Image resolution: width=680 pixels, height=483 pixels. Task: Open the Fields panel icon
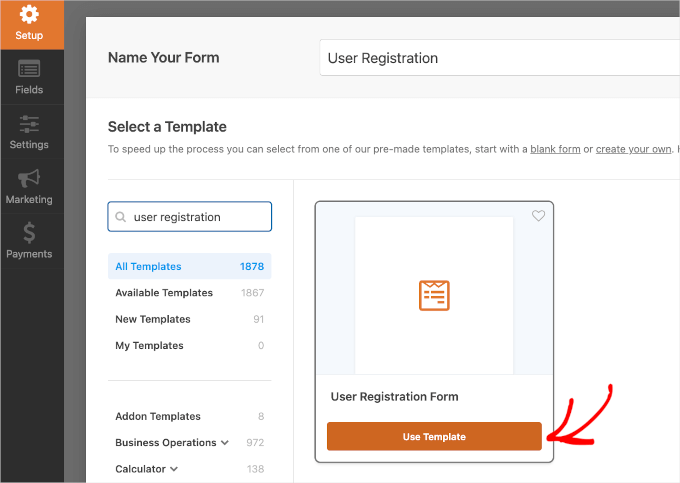click(29, 70)
